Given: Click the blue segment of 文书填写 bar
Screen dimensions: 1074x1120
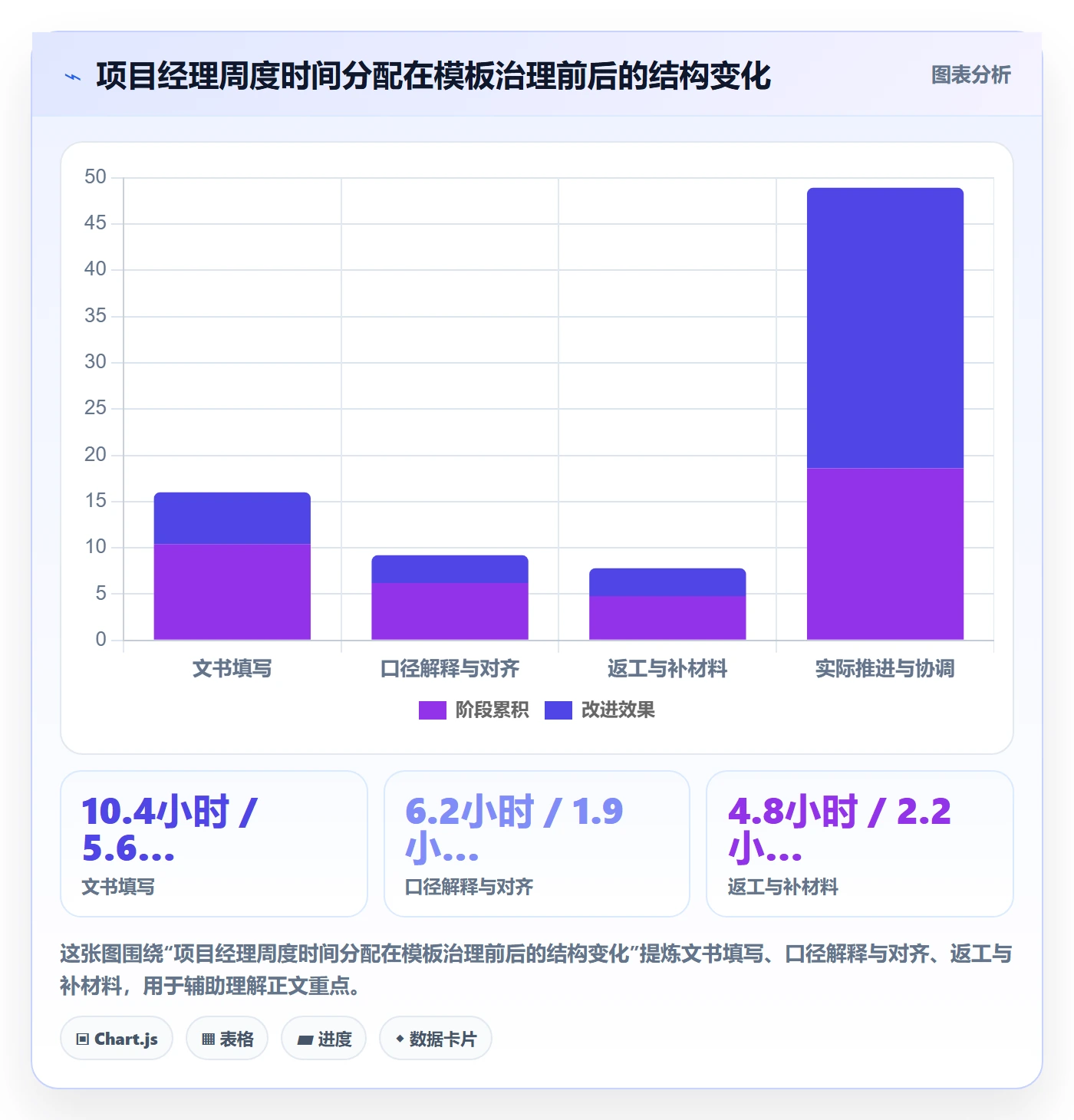Looking at the screenshot, I should (232, 518).
